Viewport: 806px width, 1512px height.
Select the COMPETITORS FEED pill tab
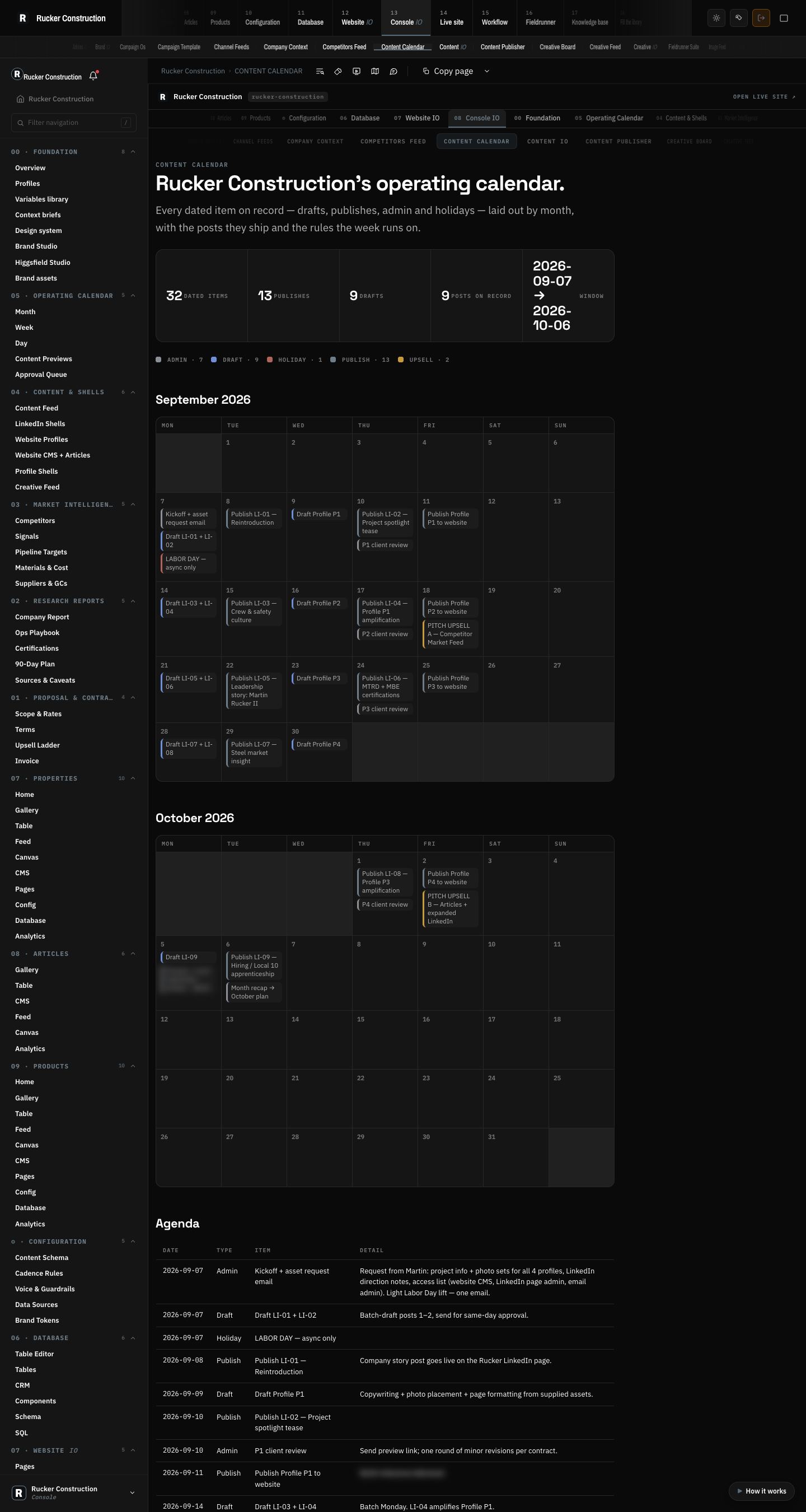(x=393, y=142)
